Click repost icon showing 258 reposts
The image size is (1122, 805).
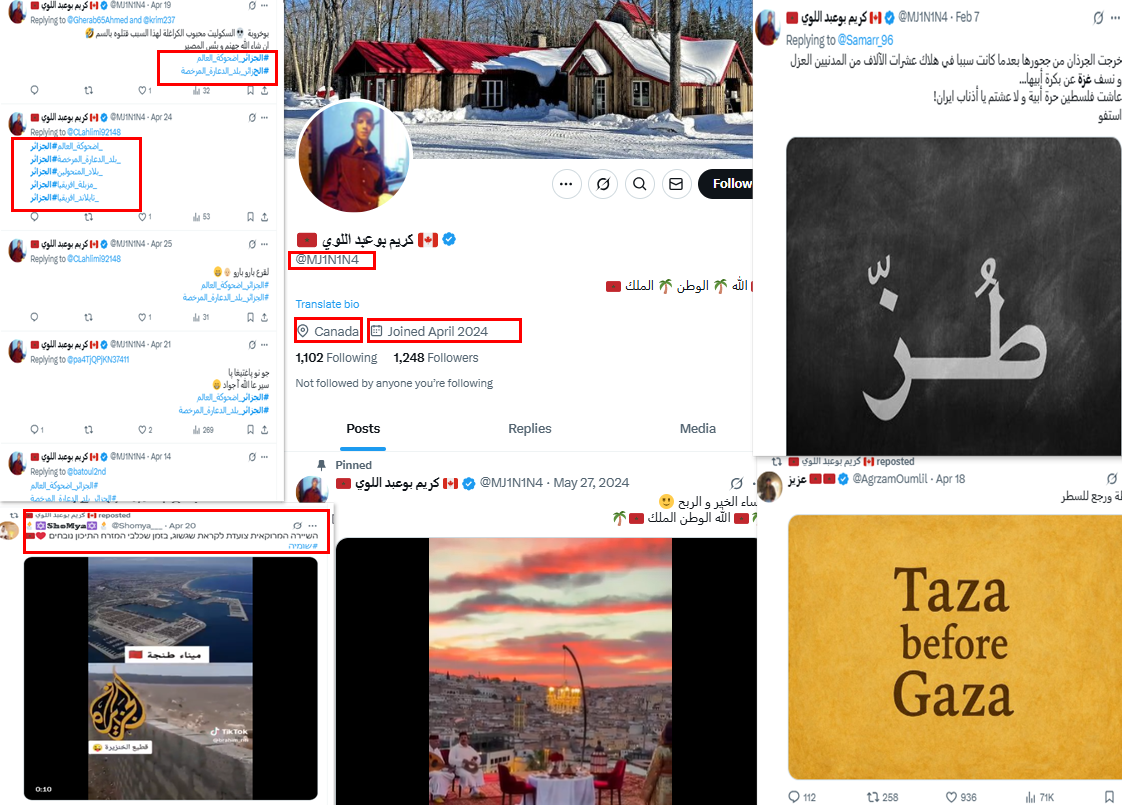click(873, 796)
